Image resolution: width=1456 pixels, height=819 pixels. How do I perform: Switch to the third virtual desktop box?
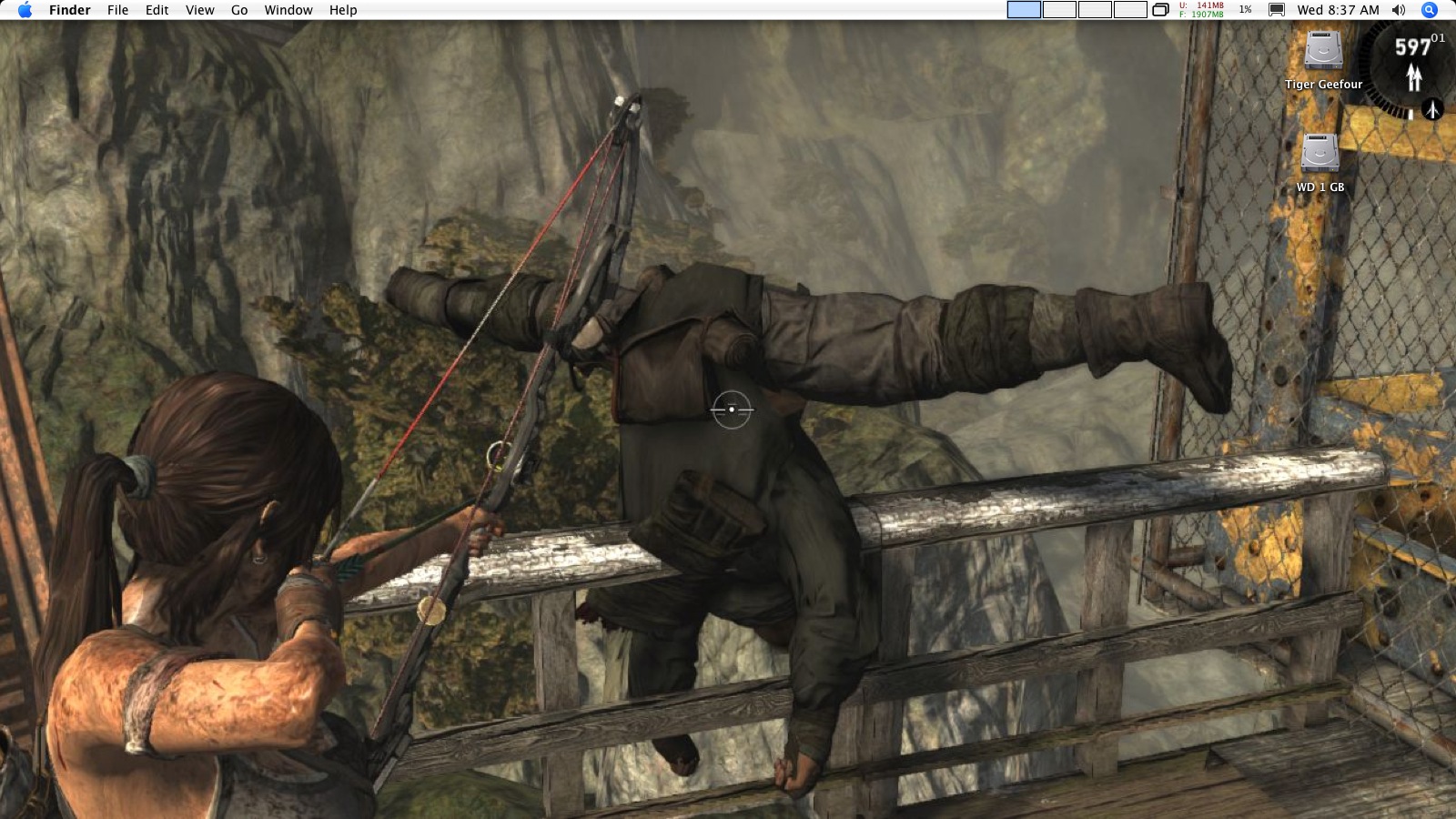(x=1095, y=10)
